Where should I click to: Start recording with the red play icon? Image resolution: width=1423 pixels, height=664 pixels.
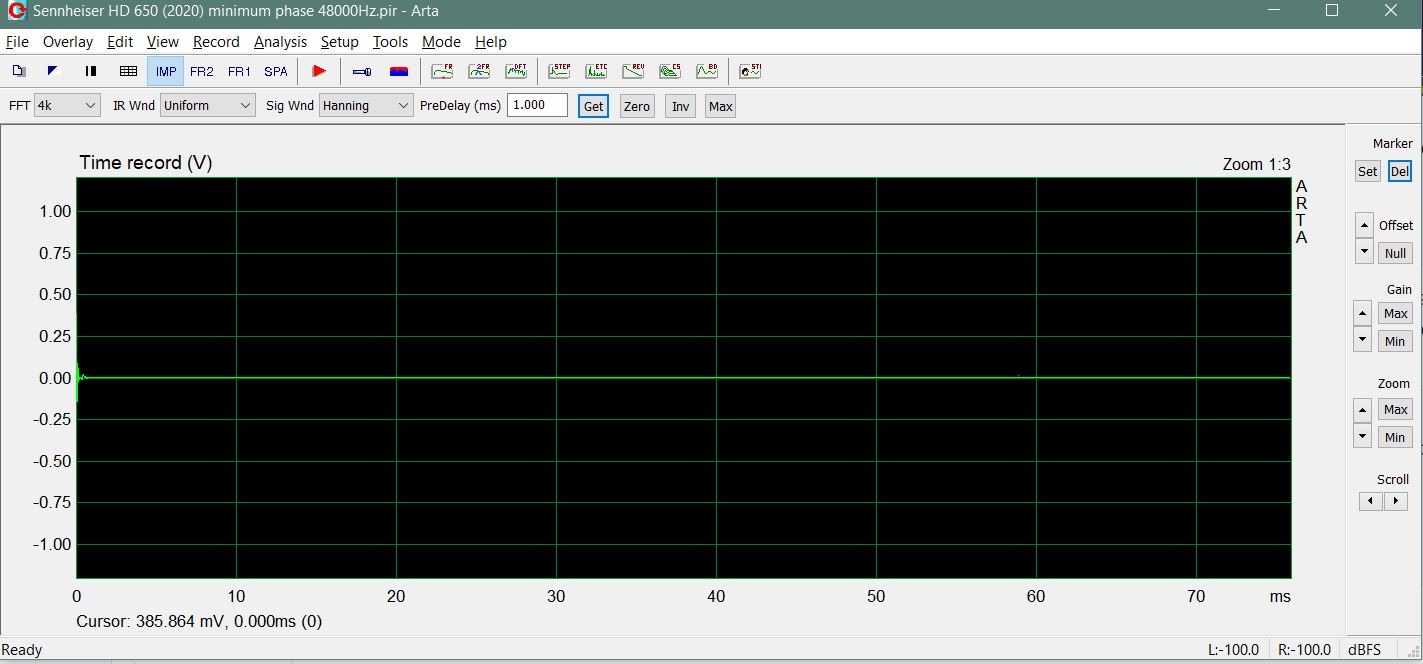pyautogui.click(x=319, y=71)
